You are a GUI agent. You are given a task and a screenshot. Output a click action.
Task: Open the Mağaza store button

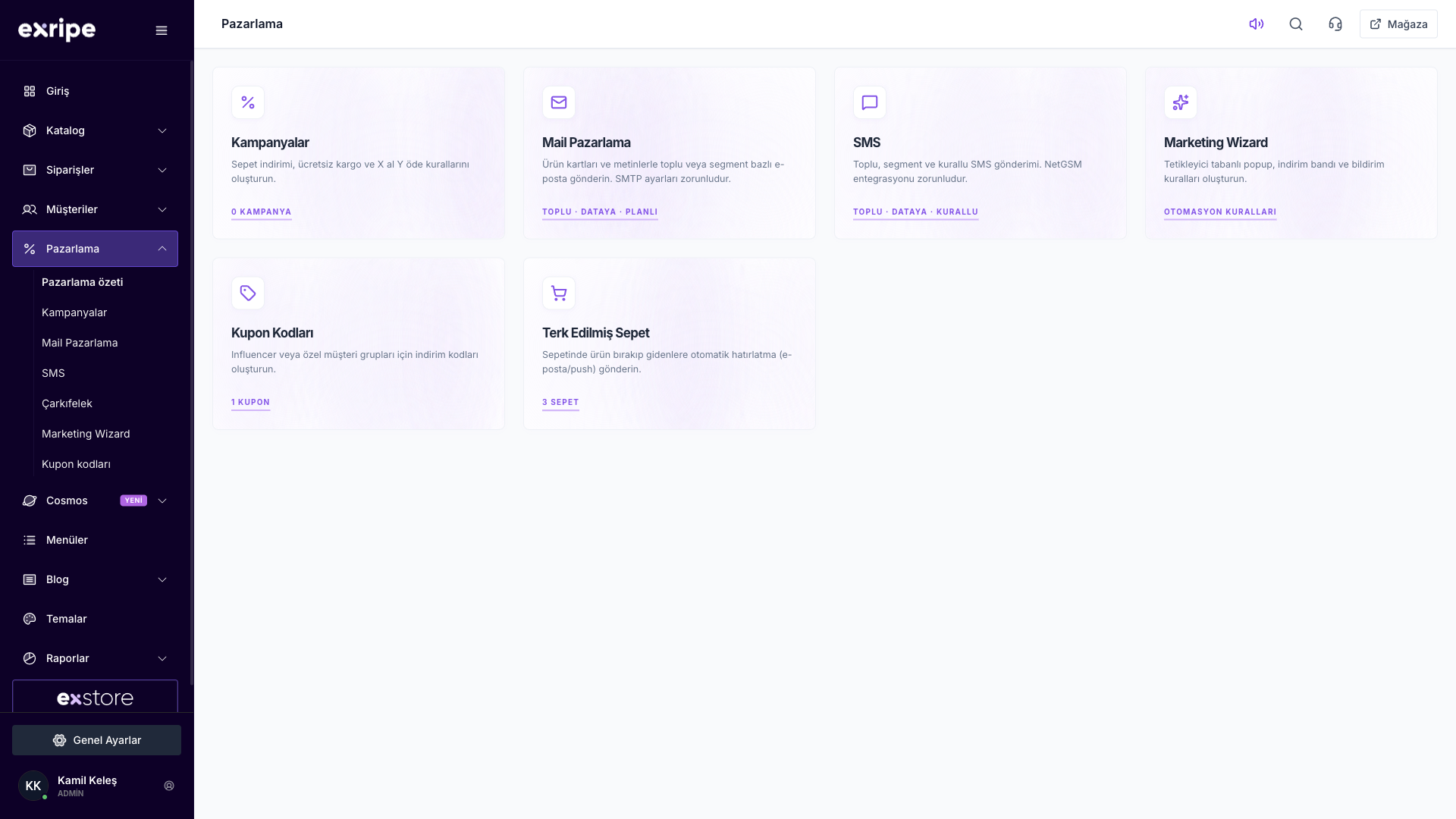(1398, 24)
